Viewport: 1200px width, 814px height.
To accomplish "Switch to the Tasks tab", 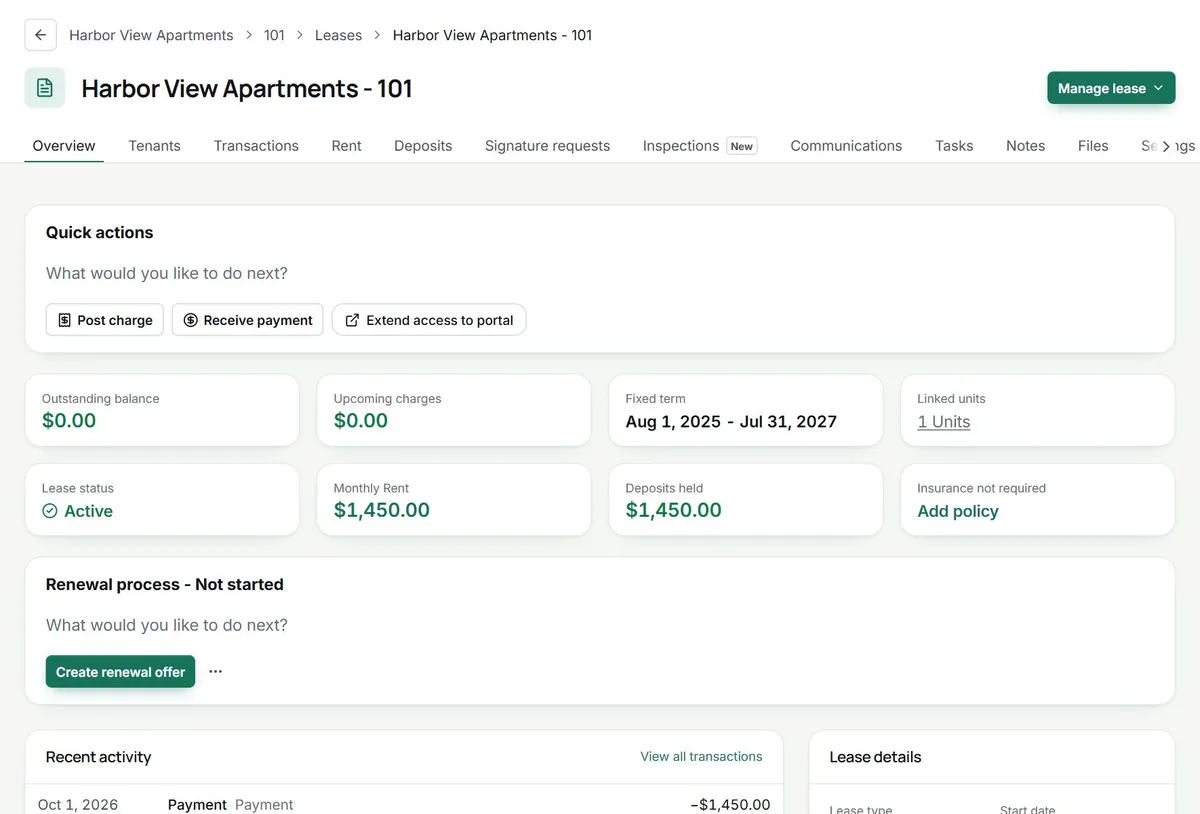I will 954,146.
